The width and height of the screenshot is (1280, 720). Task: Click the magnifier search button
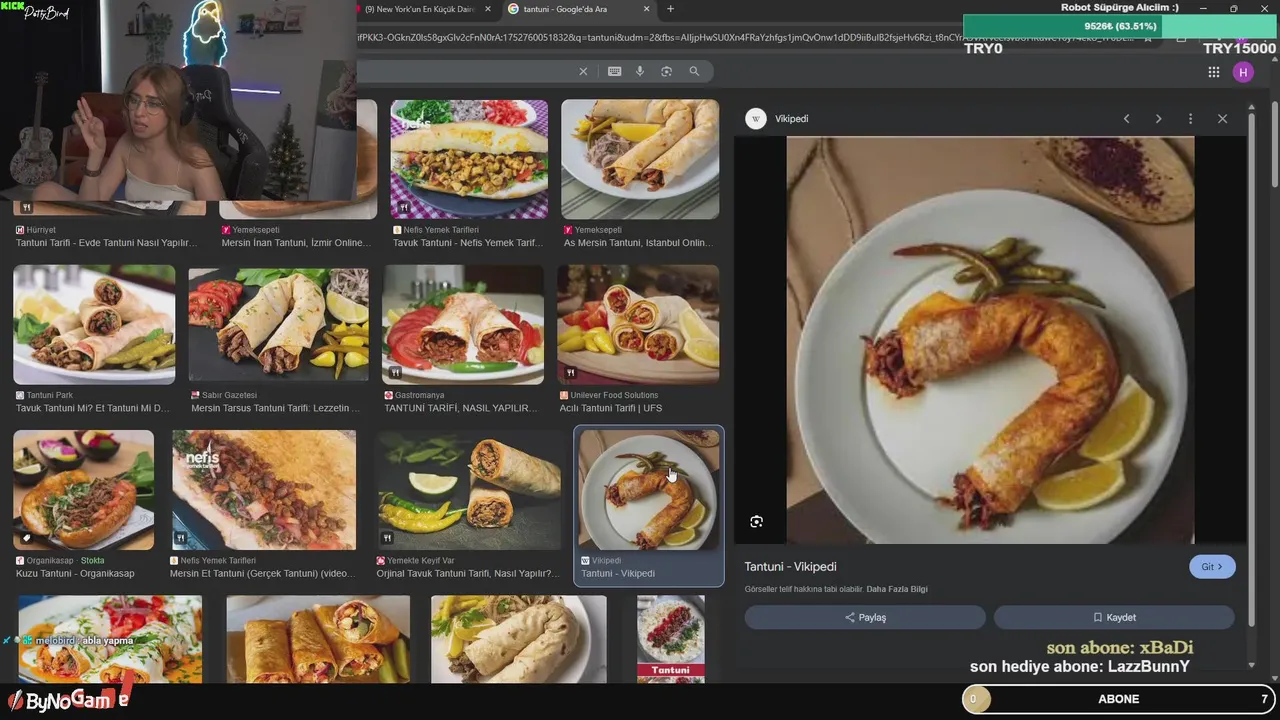(x=694, y=71)
